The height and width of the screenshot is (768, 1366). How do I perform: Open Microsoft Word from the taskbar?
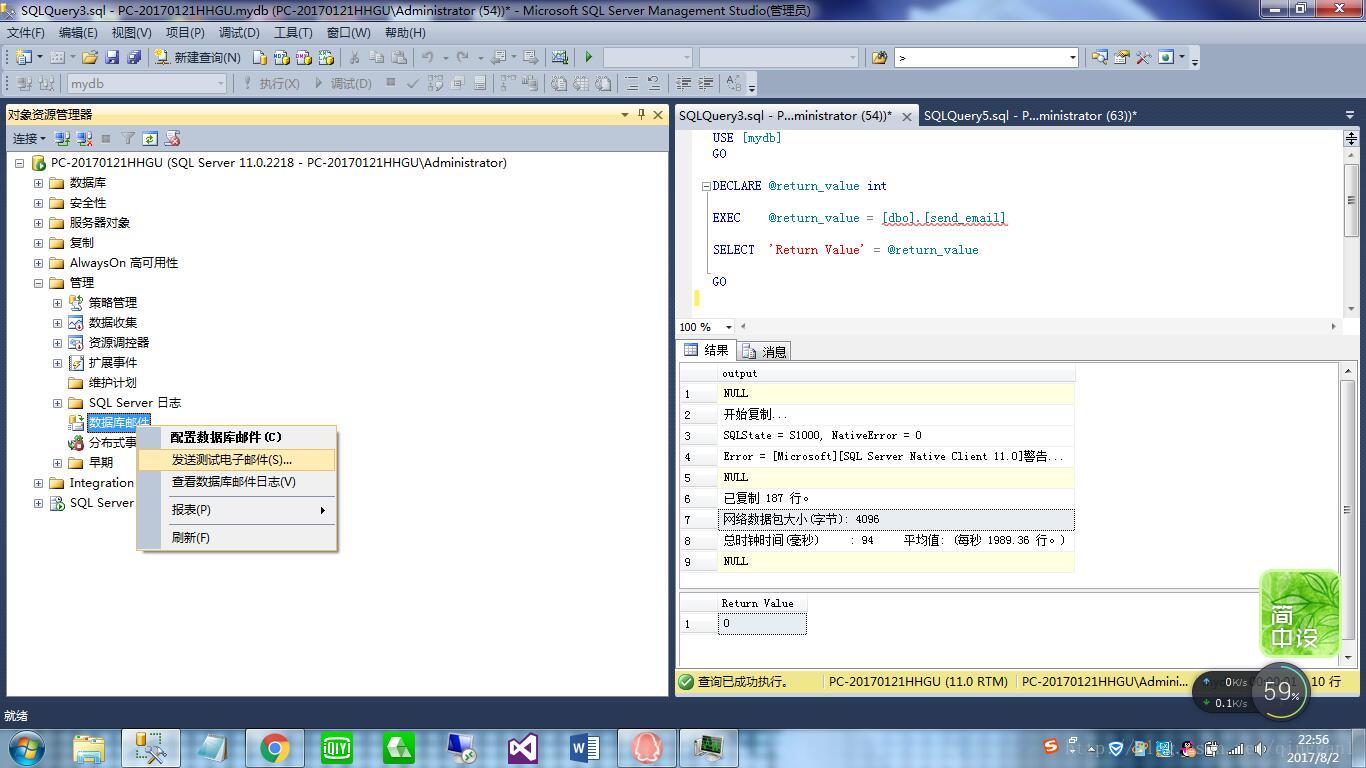[x=584, y=748]
